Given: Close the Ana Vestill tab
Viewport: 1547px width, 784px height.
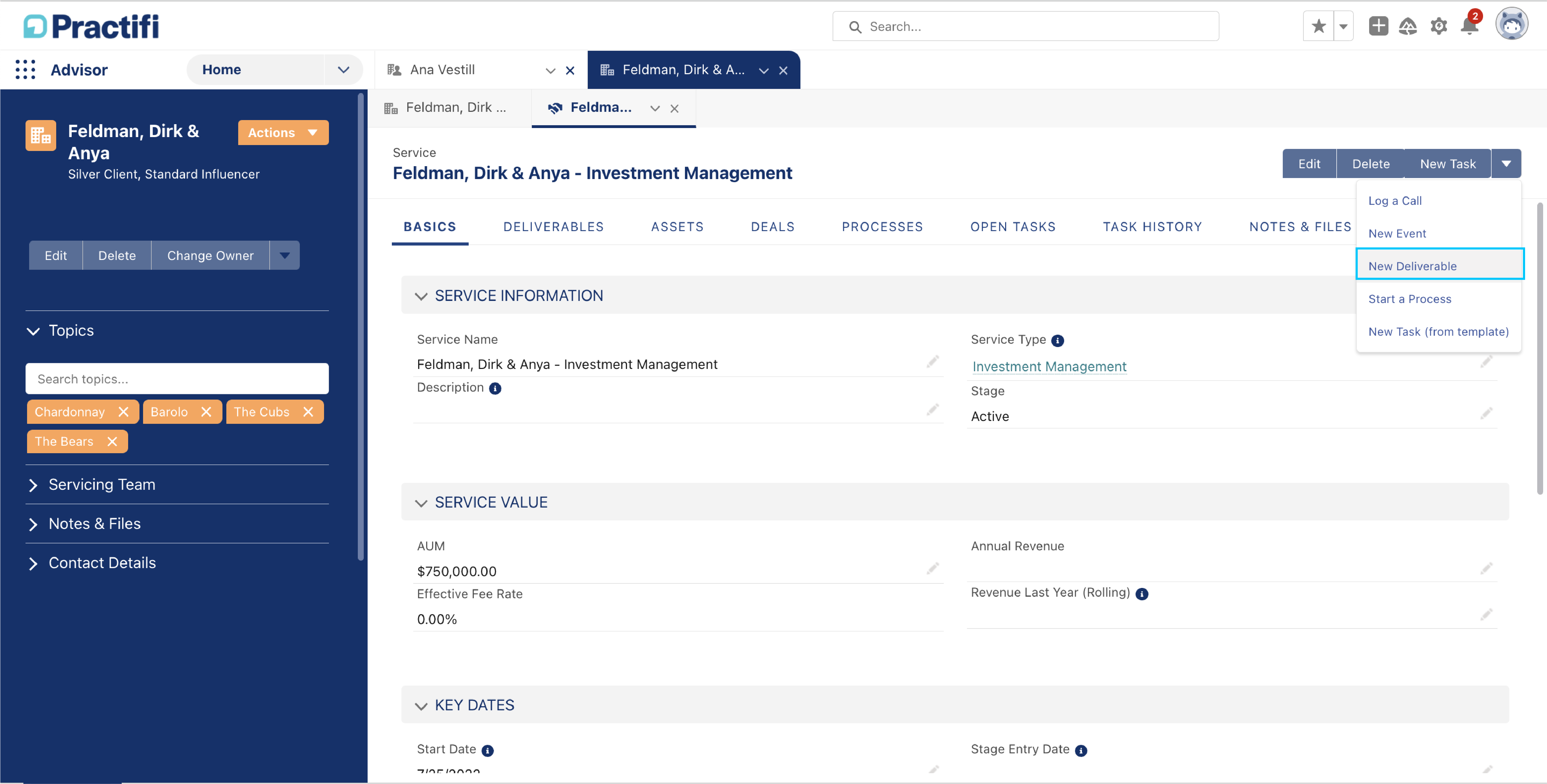Looking at the screenshot, I should point(570,71).
